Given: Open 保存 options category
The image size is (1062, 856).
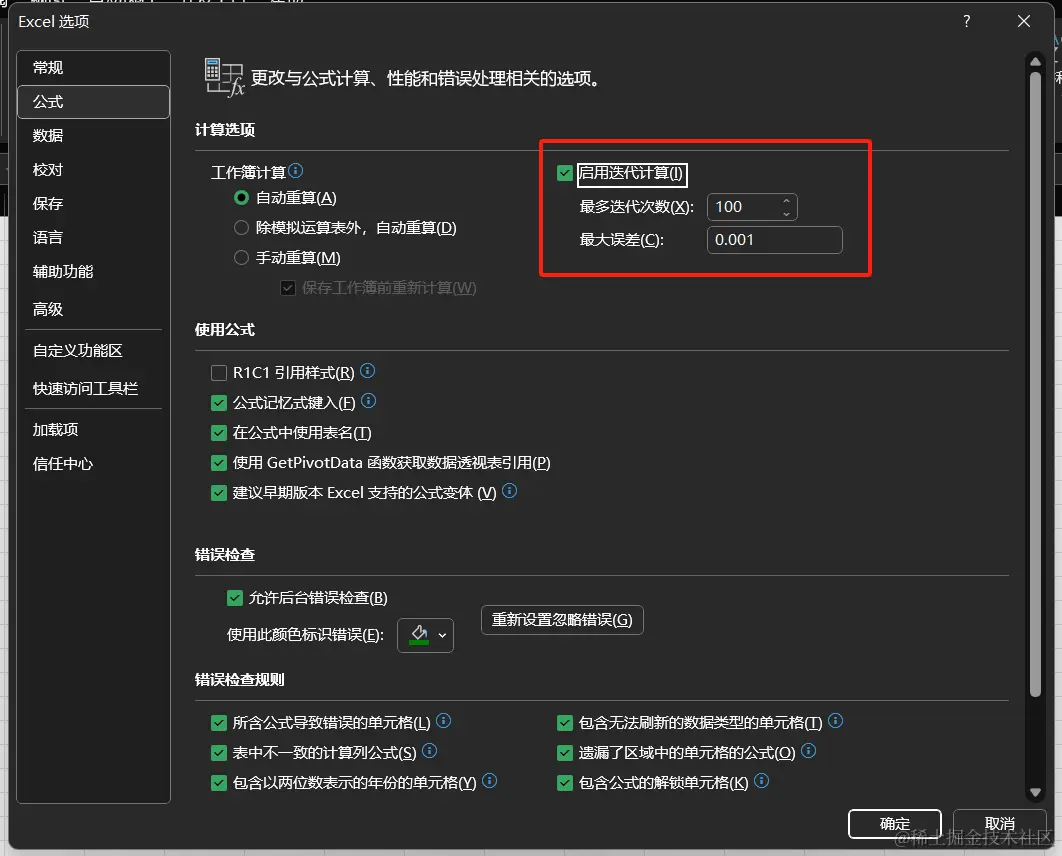Looking at the screenshot, I should pos(93,203).
